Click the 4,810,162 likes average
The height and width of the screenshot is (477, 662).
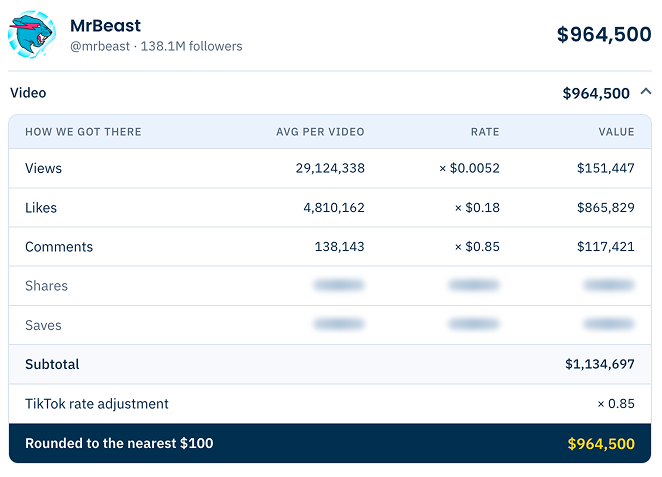click(x=334, y=208)
